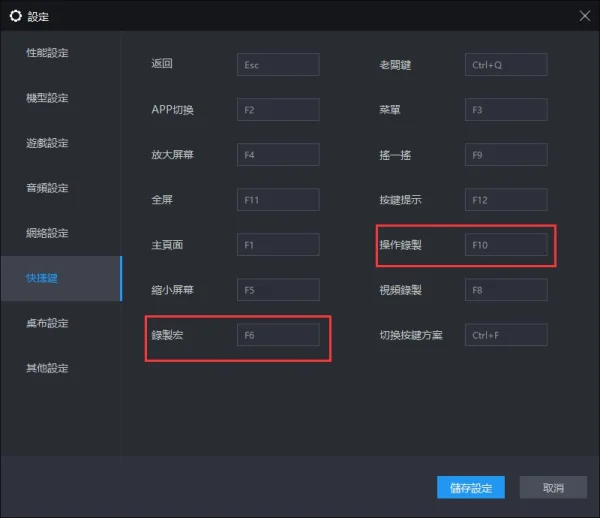
Task: Click the 主頁面 shortcut field F1
Action: coord(278,245)
